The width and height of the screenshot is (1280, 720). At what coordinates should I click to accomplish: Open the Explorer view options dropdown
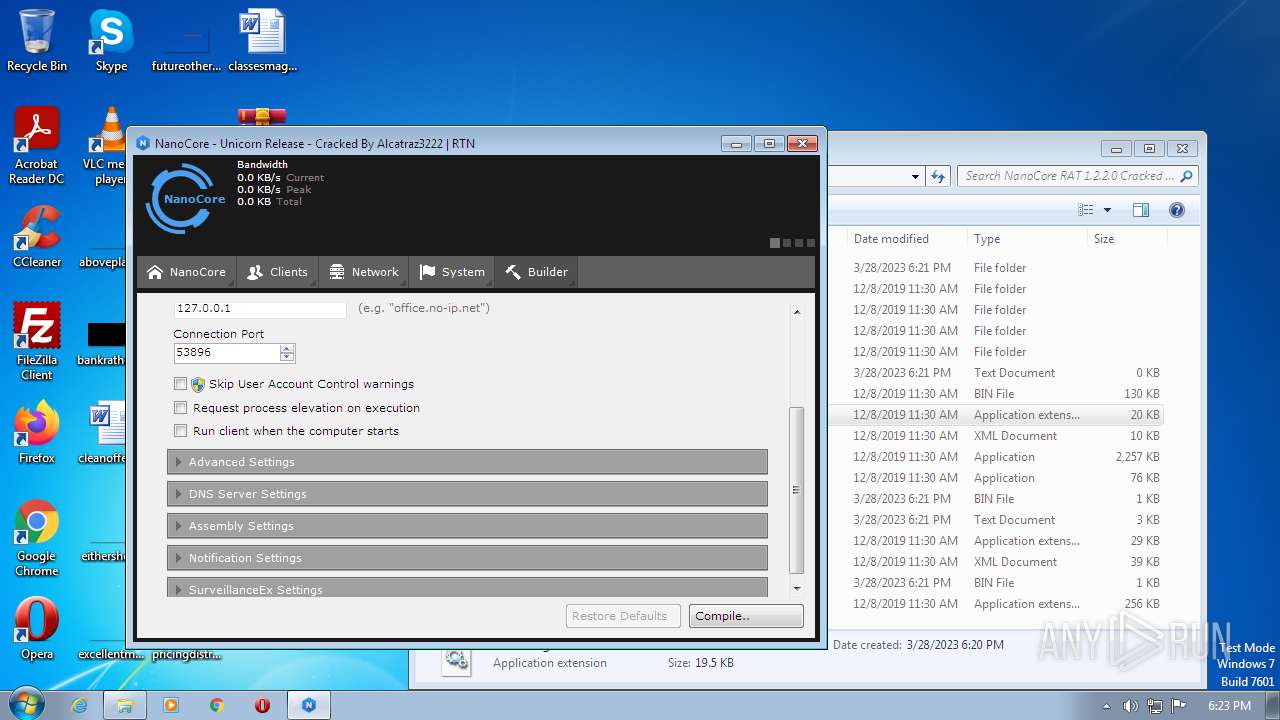[1107, 210]
